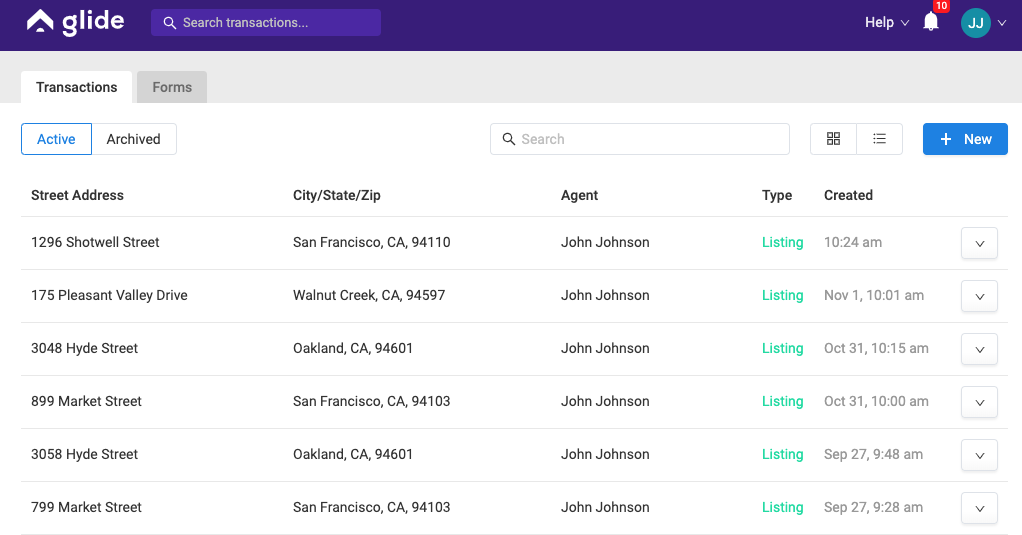1022x535 pixels.
Task: Expand options for 1296 Shotwell Street
Action: 979,243
